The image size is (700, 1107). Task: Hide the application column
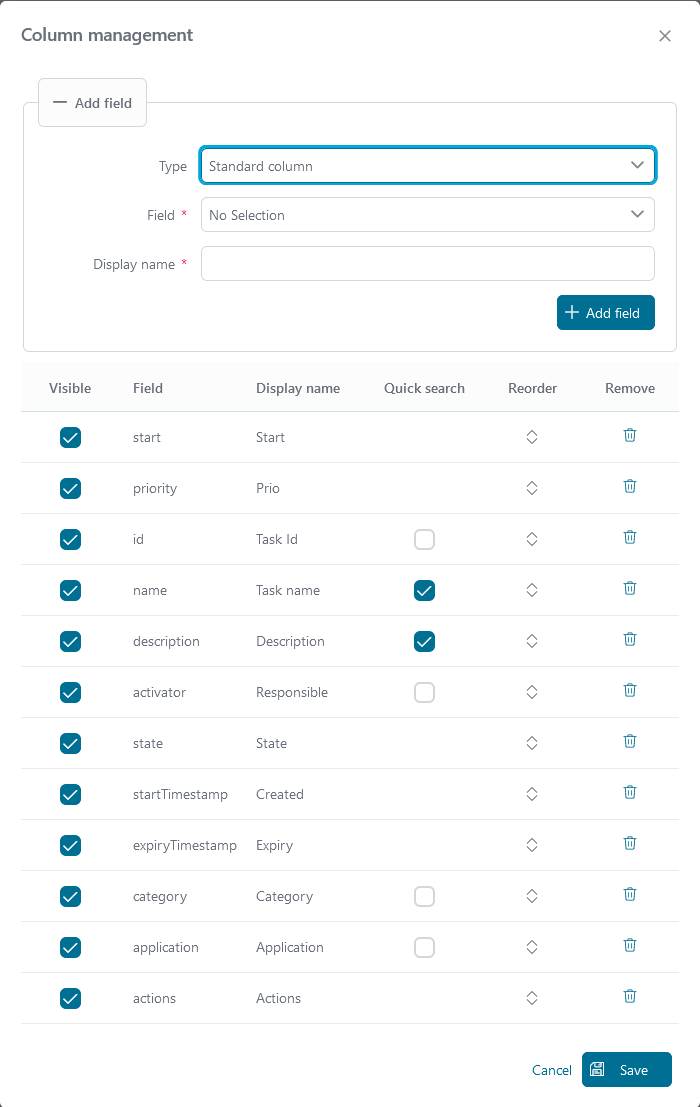pos(71,947)
